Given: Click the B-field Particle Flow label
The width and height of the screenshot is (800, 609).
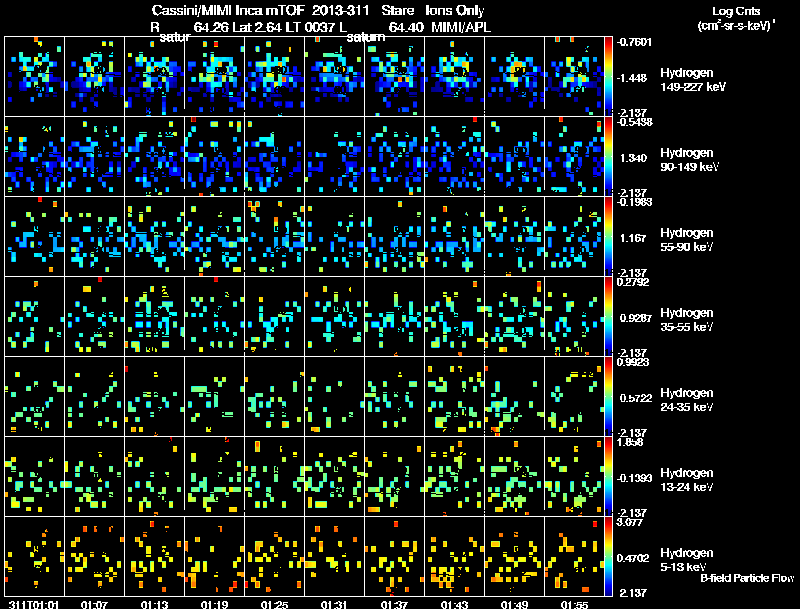Looking at the screenshot, I should coord(747,578).
